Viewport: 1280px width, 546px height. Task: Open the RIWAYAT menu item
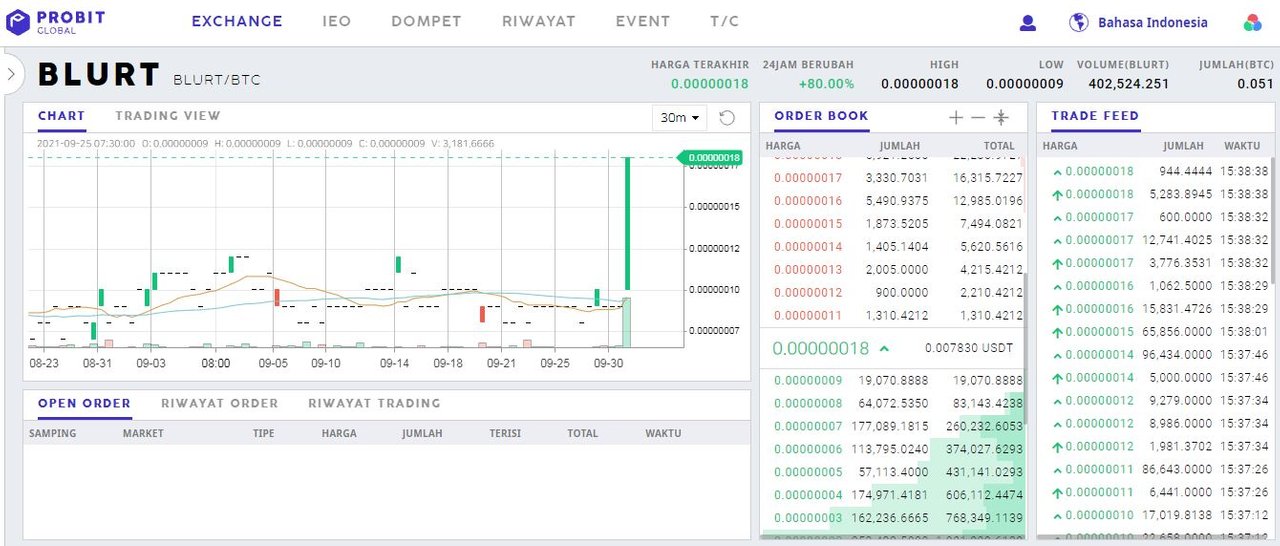tap(538, 21)
